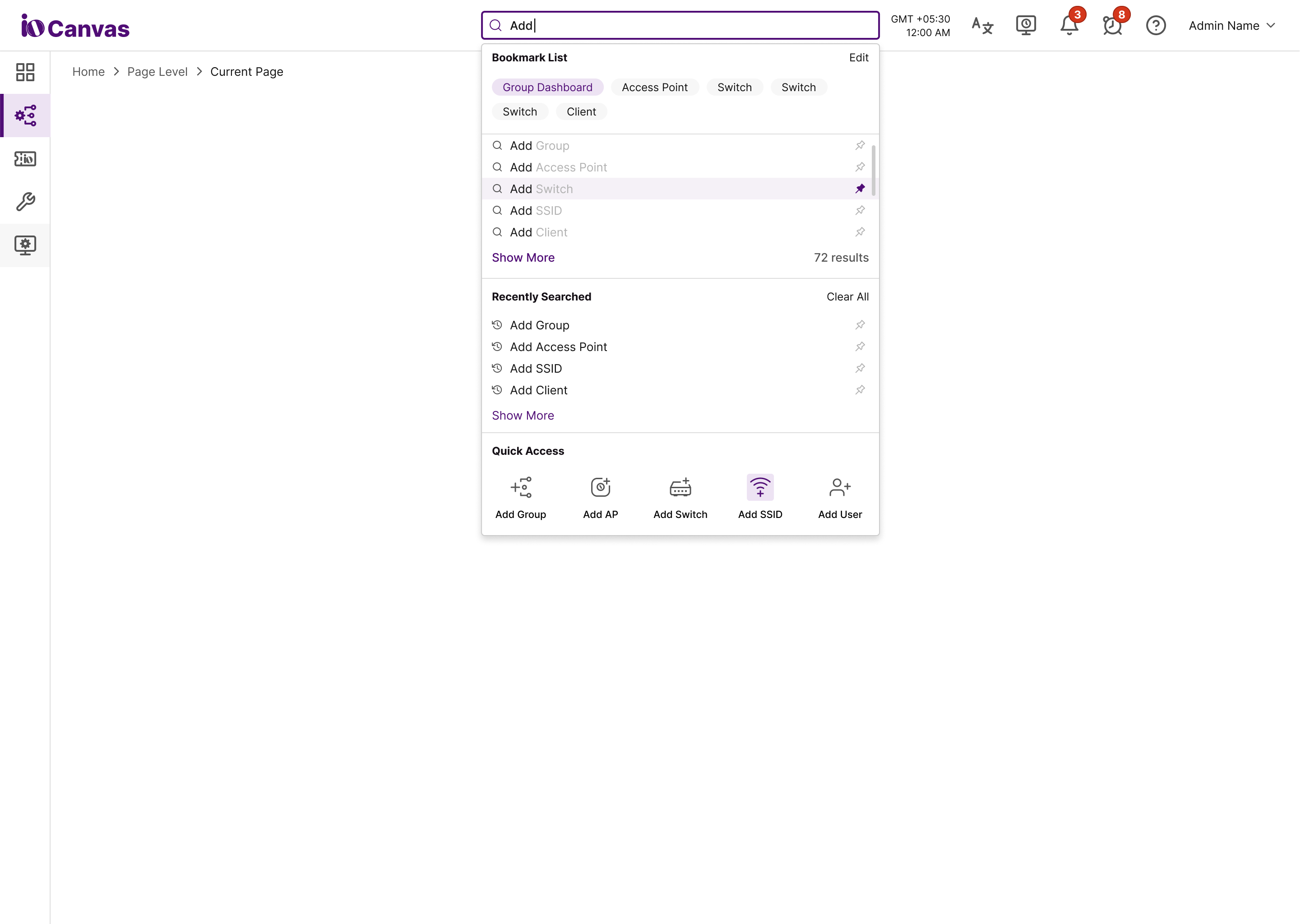This screenshot has height=924, width=1300.
Task: Pin recently searched Add Client entry
Action: click(x=860, y=390)
